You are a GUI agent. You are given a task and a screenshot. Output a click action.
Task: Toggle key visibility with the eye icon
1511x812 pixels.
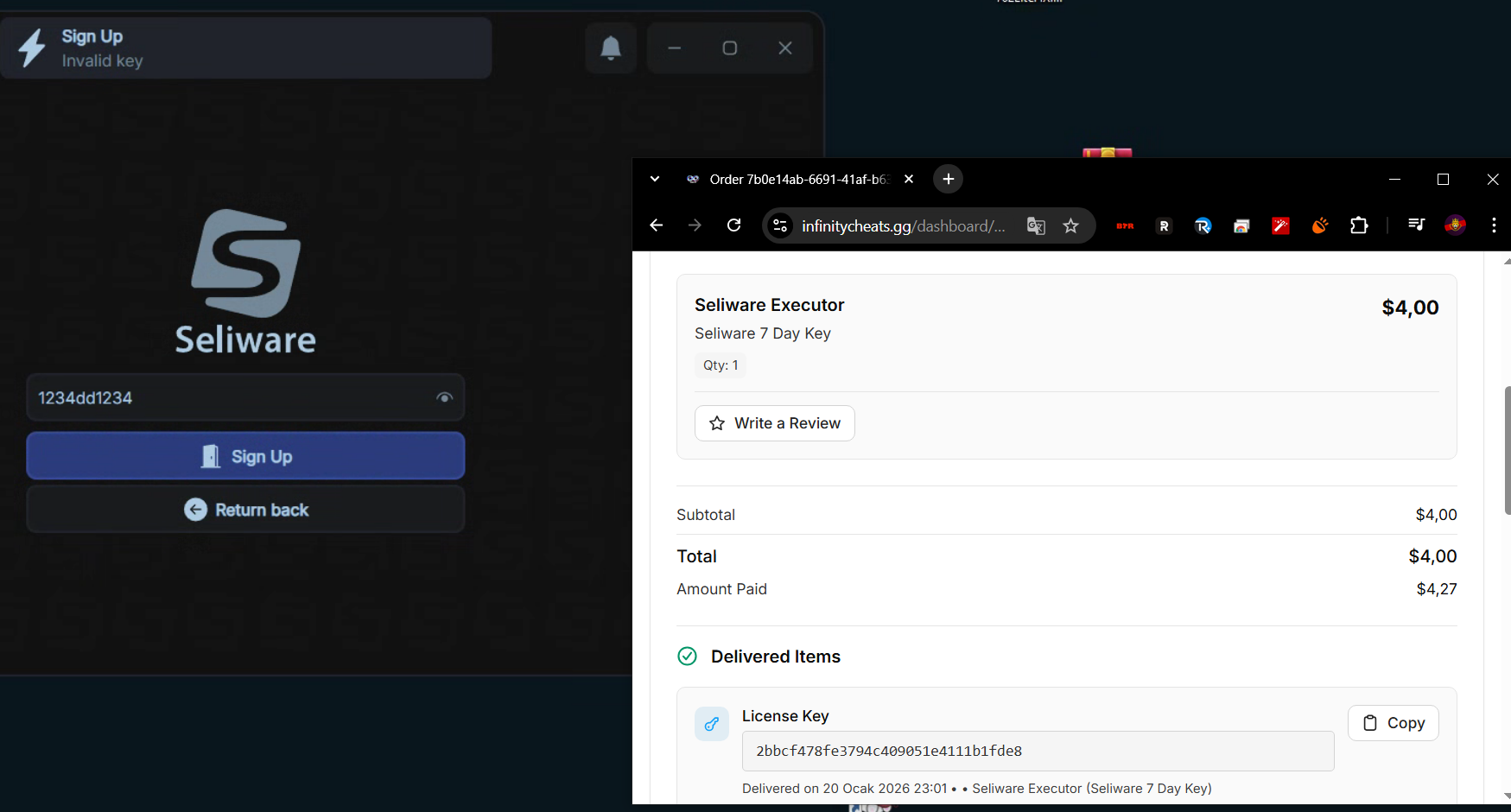444,397
